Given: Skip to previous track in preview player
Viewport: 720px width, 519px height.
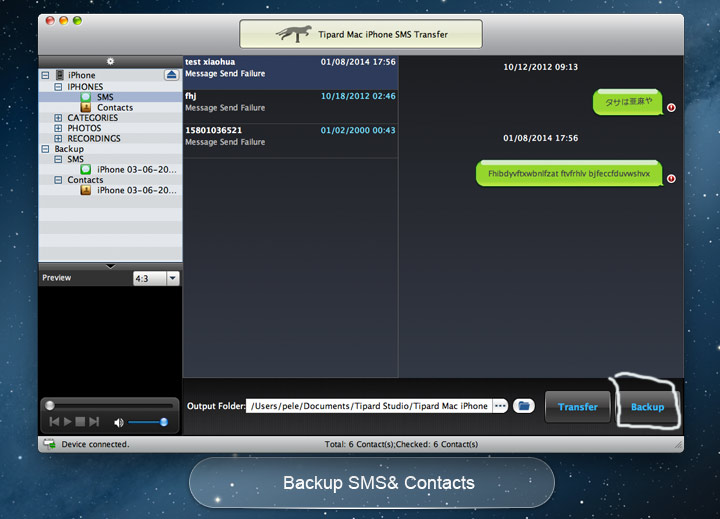Looking at the screenshot, I should coord(54,422).
